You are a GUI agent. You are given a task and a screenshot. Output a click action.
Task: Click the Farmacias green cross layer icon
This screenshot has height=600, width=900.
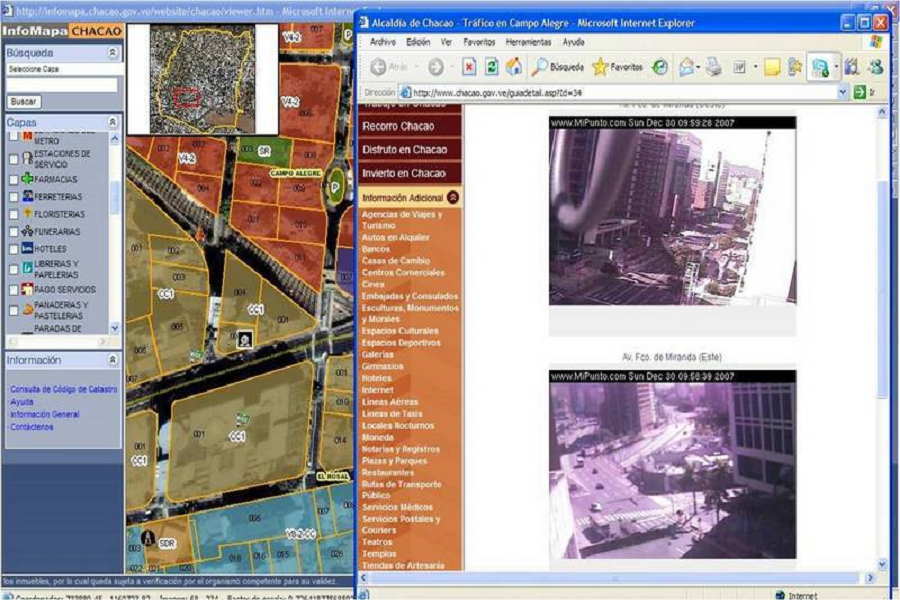click(x=27, y=179)
